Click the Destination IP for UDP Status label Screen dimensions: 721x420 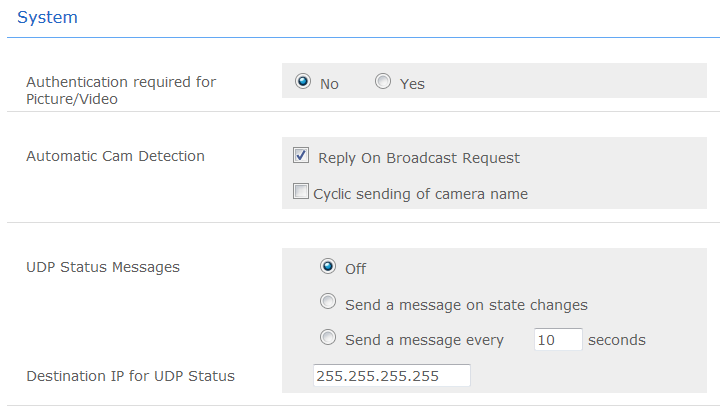point(130,376)
